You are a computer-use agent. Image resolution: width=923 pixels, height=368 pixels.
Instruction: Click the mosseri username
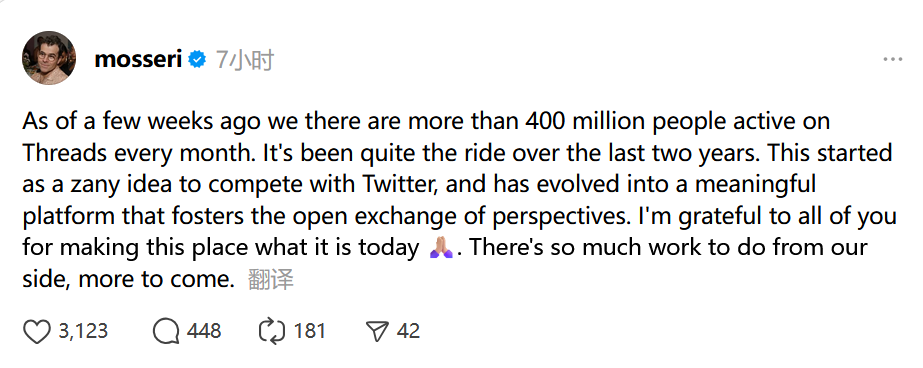pos(138,59)
